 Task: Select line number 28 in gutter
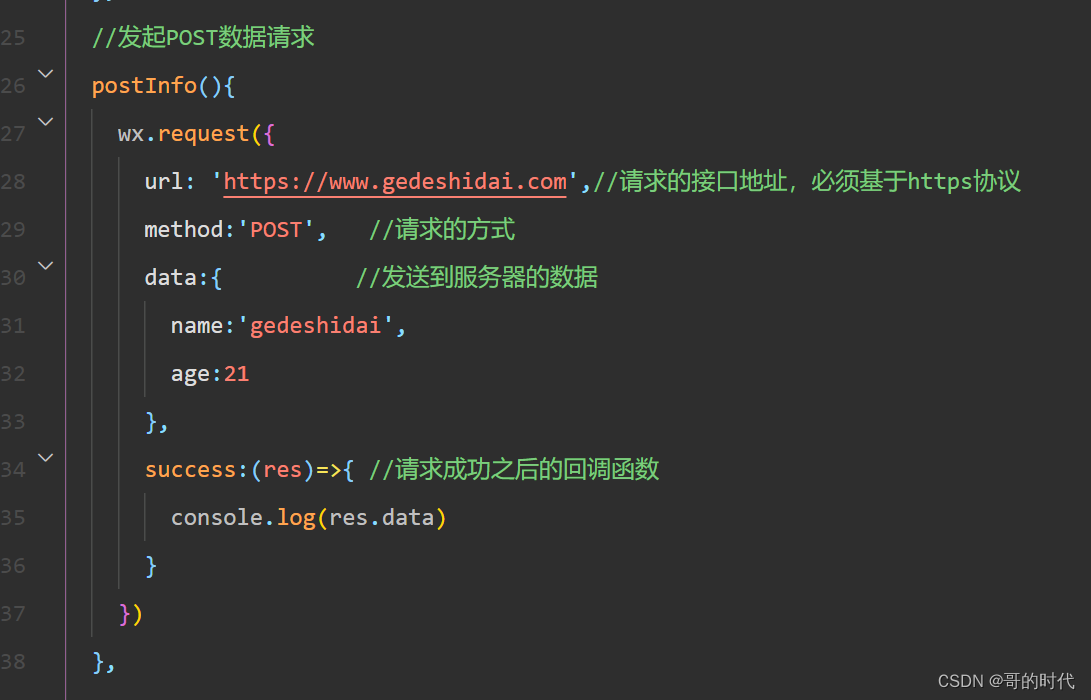[13, 182]
